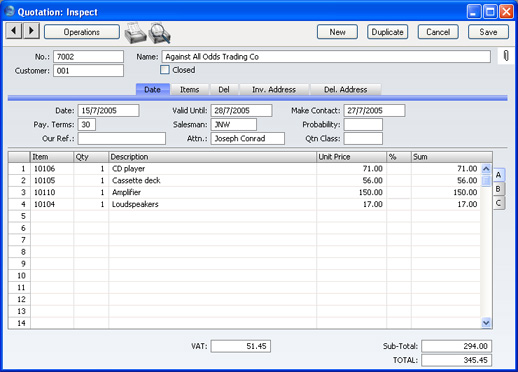
Task: Duplicate this quotation
Action: [387, 32]
